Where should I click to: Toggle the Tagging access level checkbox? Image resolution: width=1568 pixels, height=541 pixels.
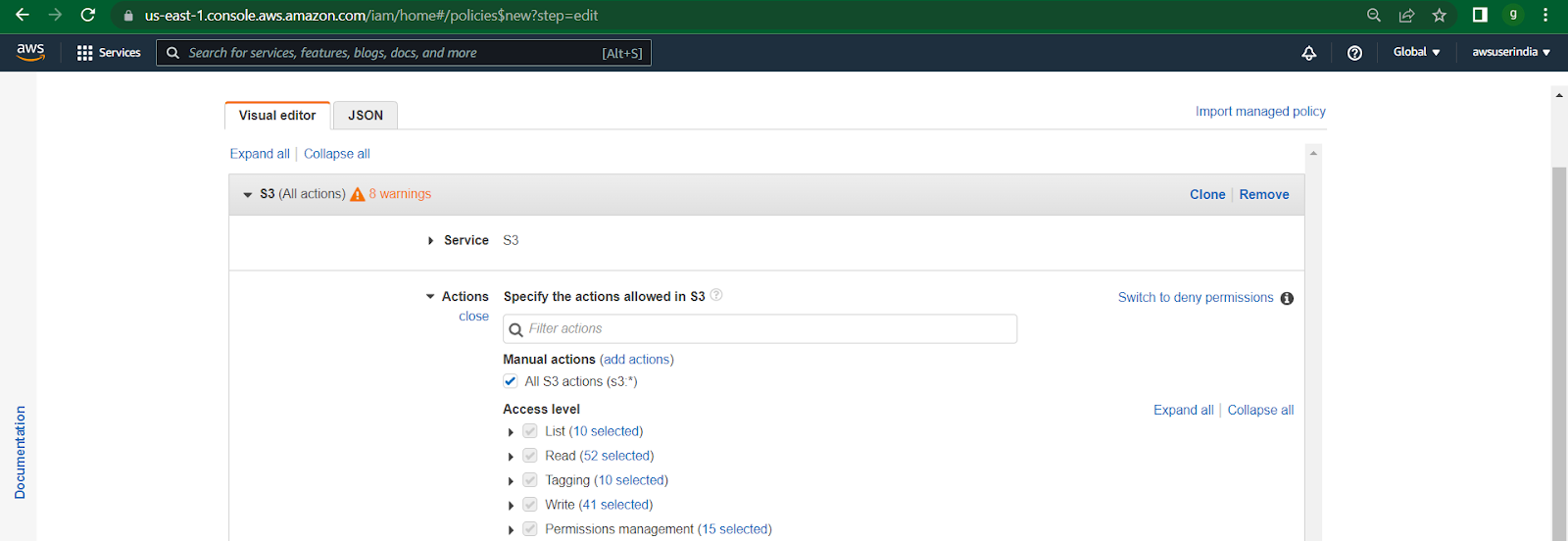click(x=529, y=480)
